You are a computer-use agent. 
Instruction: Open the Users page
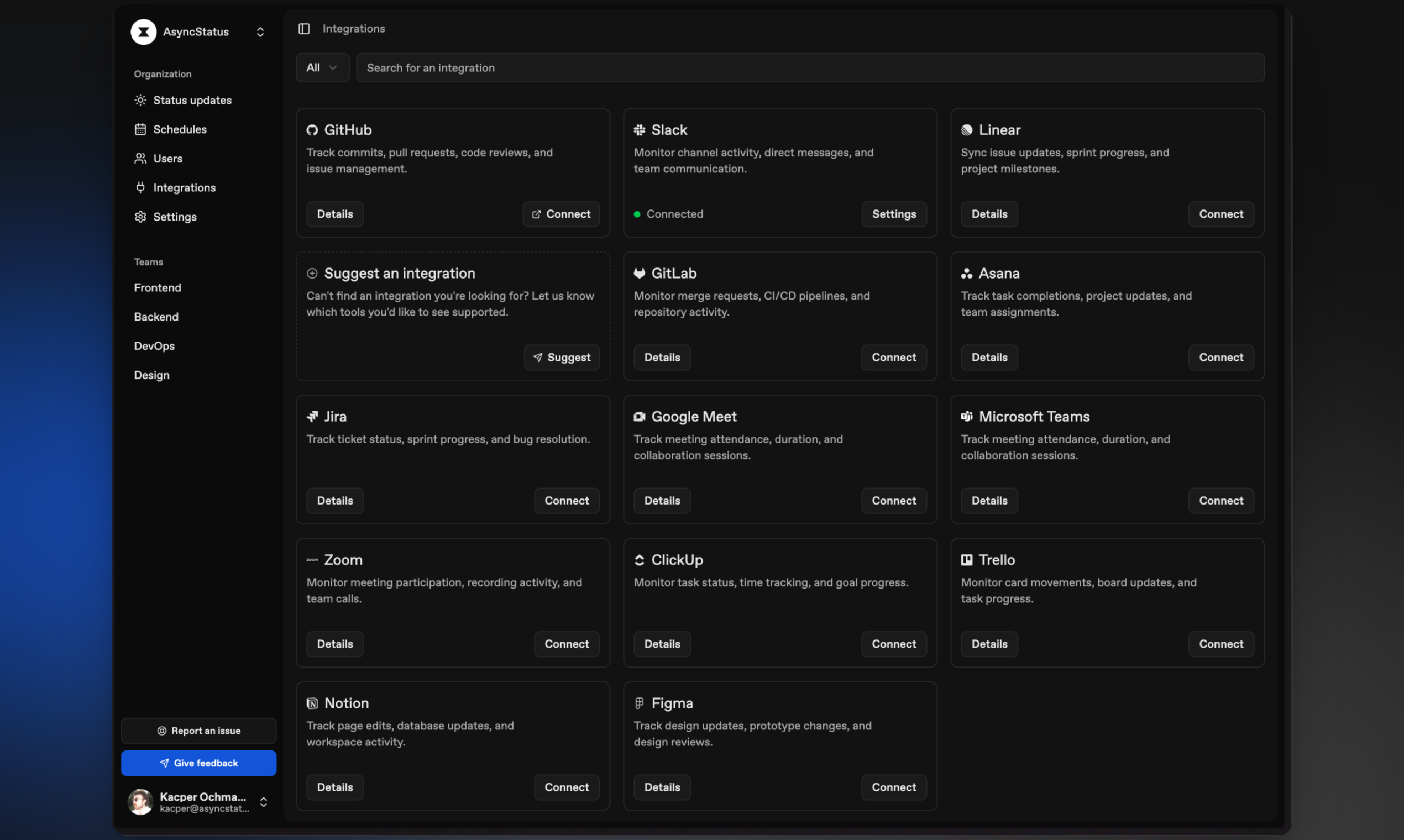[167, 159]
